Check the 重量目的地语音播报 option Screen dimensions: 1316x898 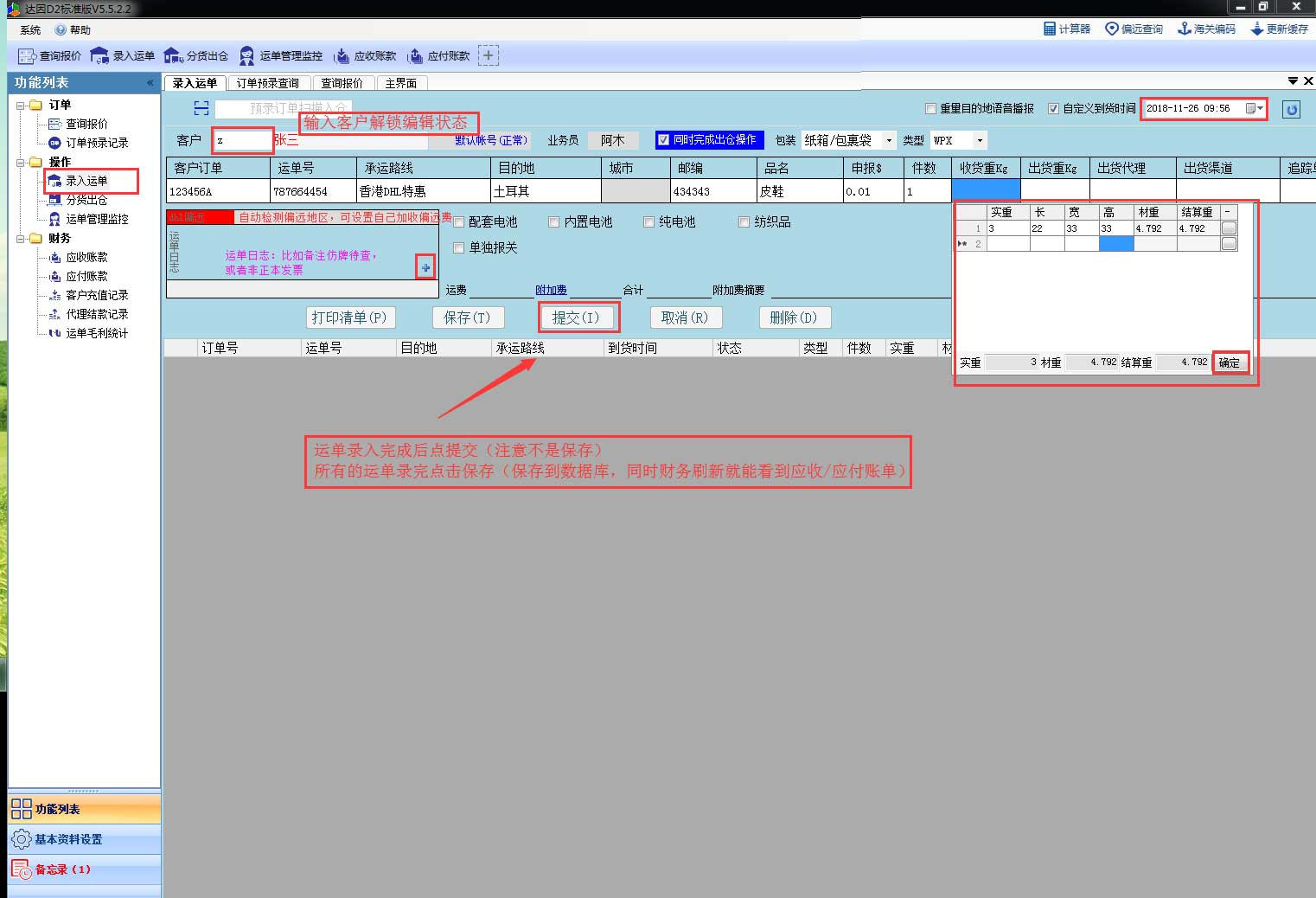(930, 109)
